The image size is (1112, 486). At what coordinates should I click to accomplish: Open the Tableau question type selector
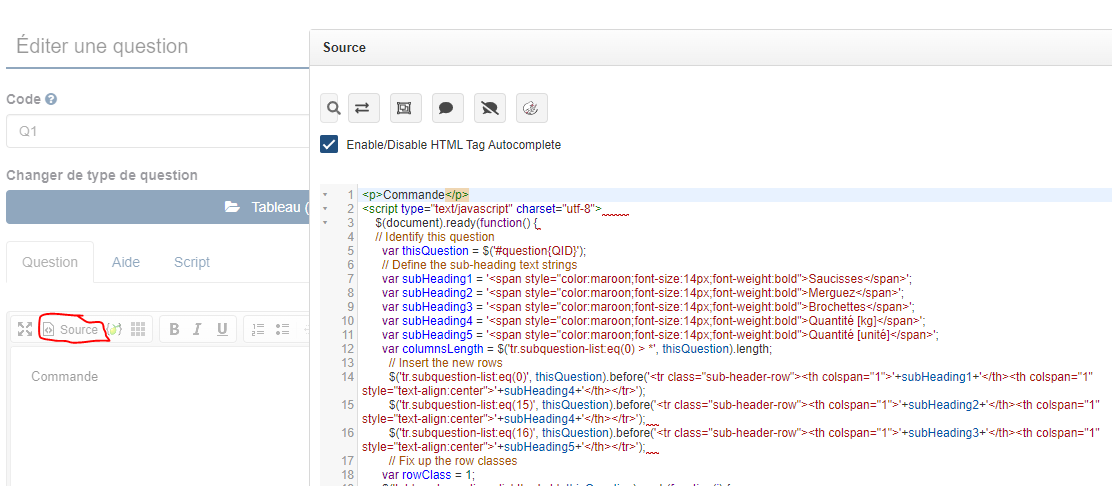[x=158, y=207]
